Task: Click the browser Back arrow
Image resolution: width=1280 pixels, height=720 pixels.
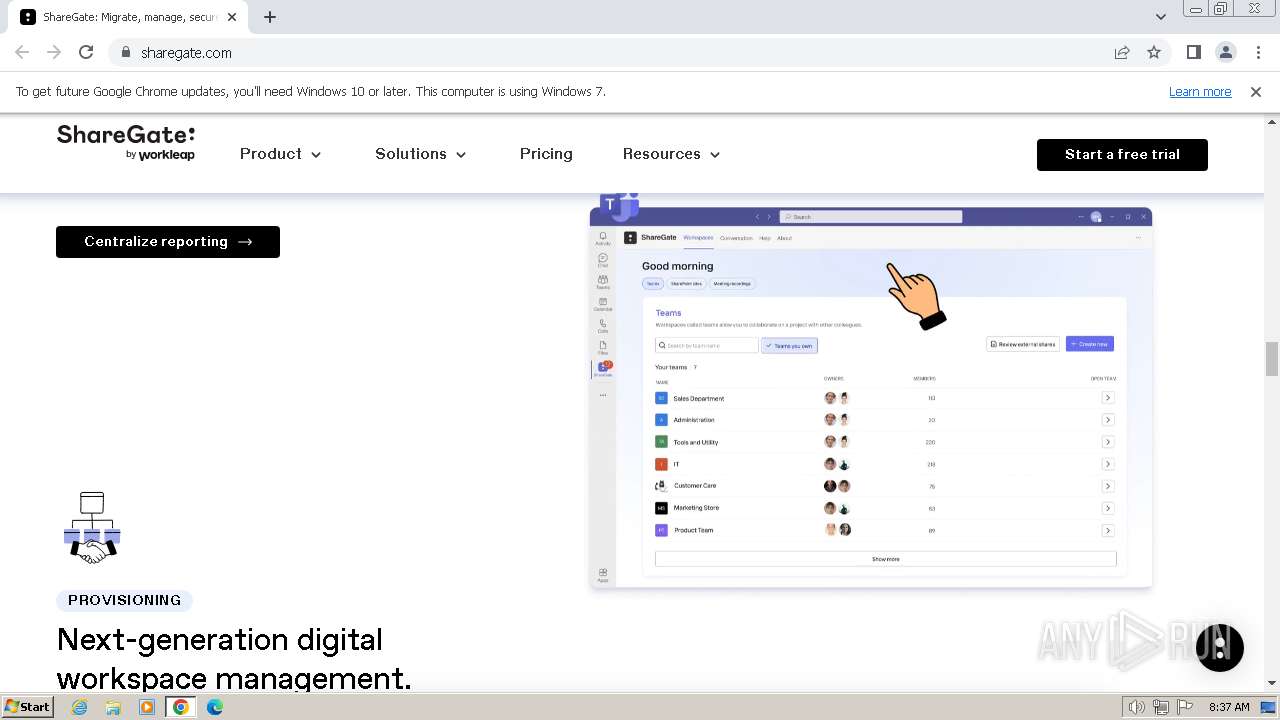Action: [x=22, y=52]
